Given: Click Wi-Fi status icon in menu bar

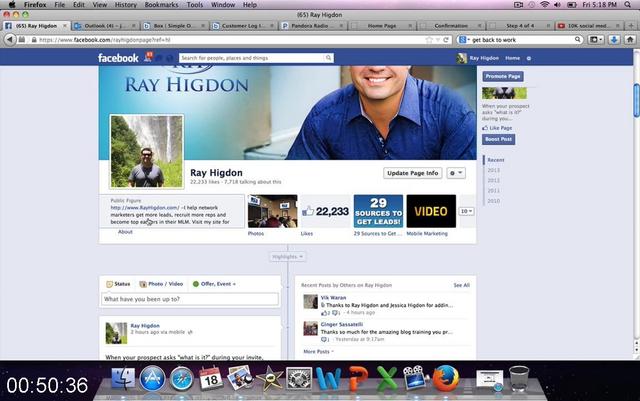Looking at the screenshot, I should [x=544, y=5].
